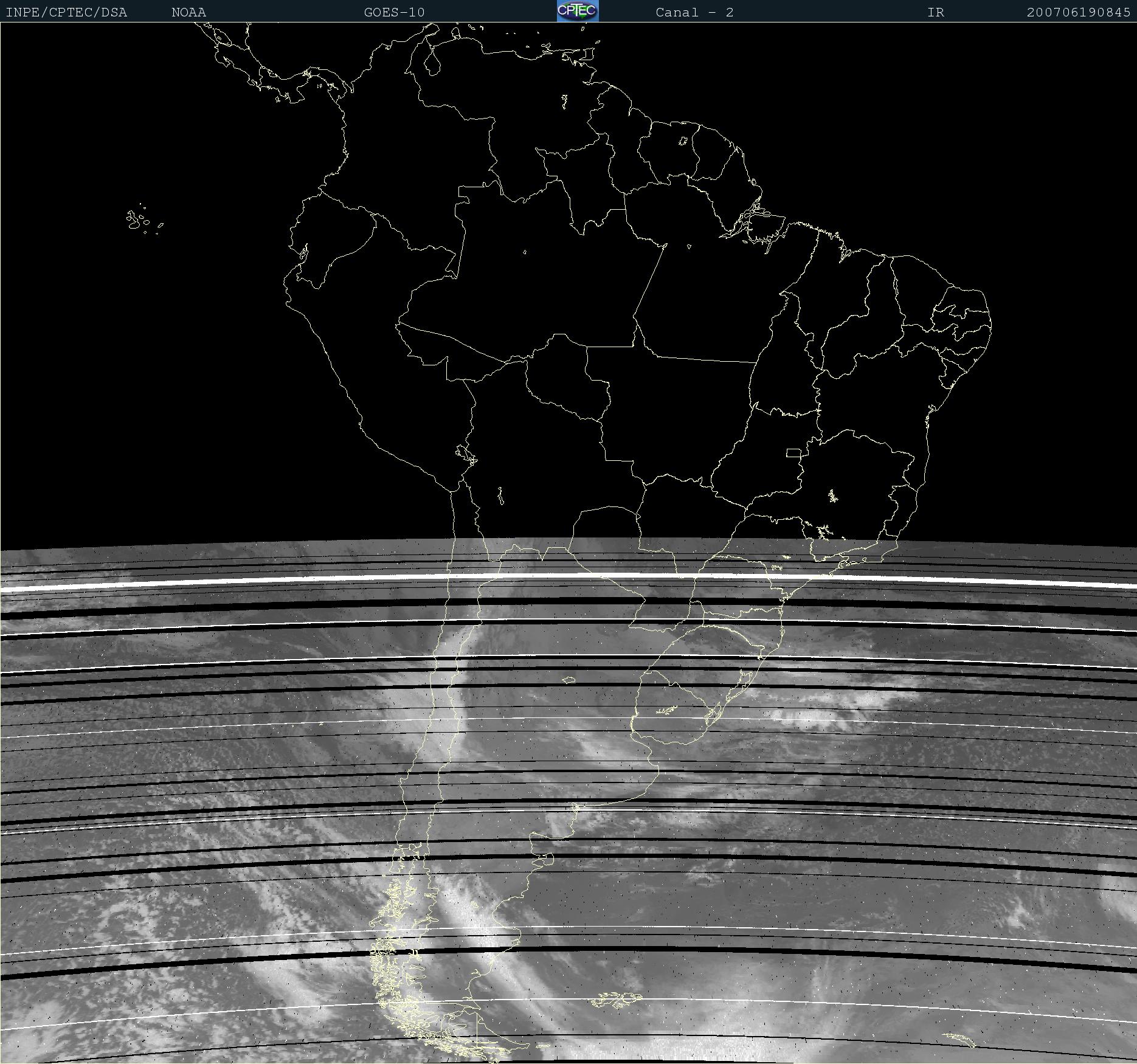Select the INPE/CPTEC/DSA header text

point(66,13)
